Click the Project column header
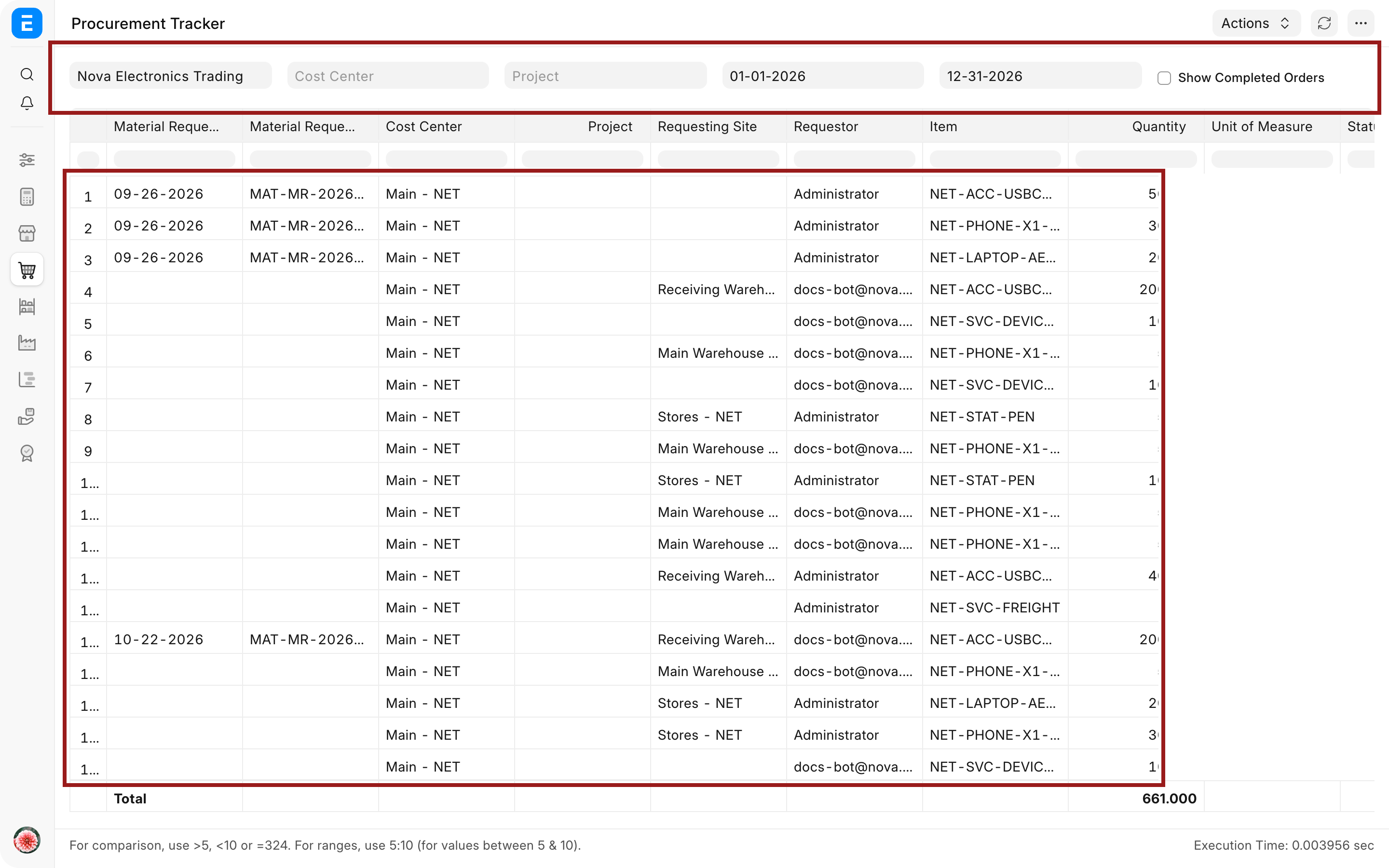 point(610,126)
